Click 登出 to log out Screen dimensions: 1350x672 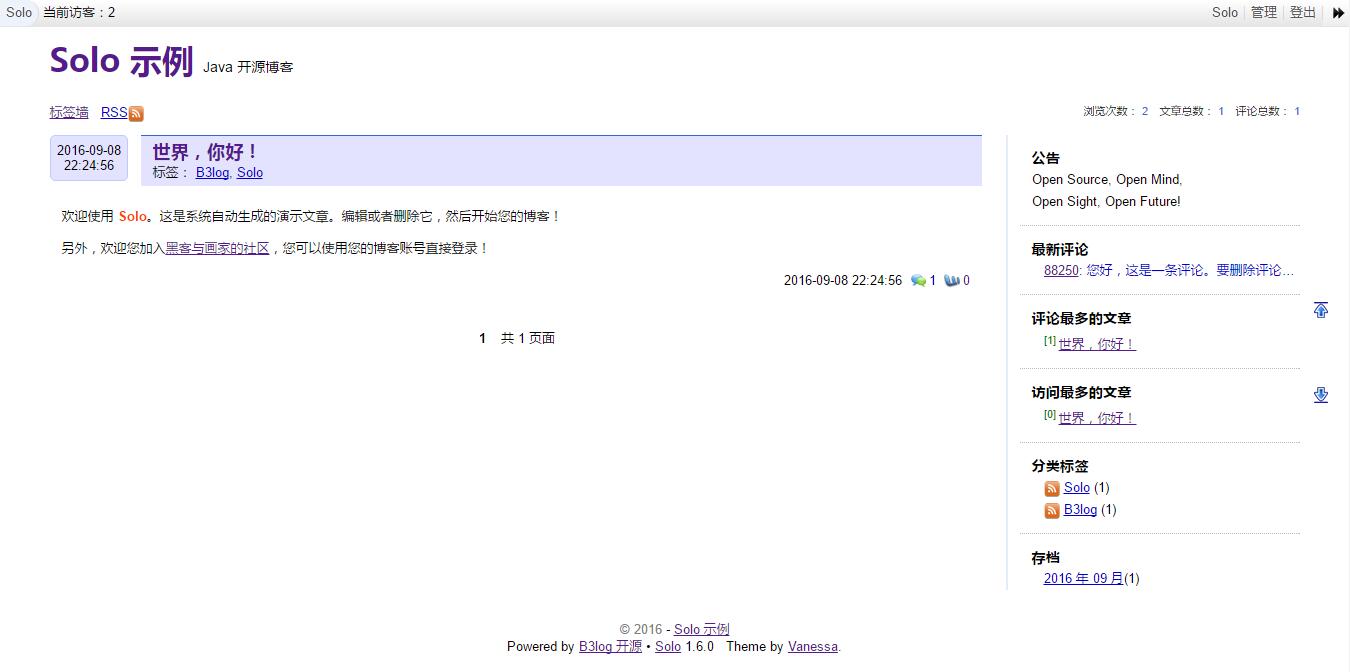click(1303, 12)
